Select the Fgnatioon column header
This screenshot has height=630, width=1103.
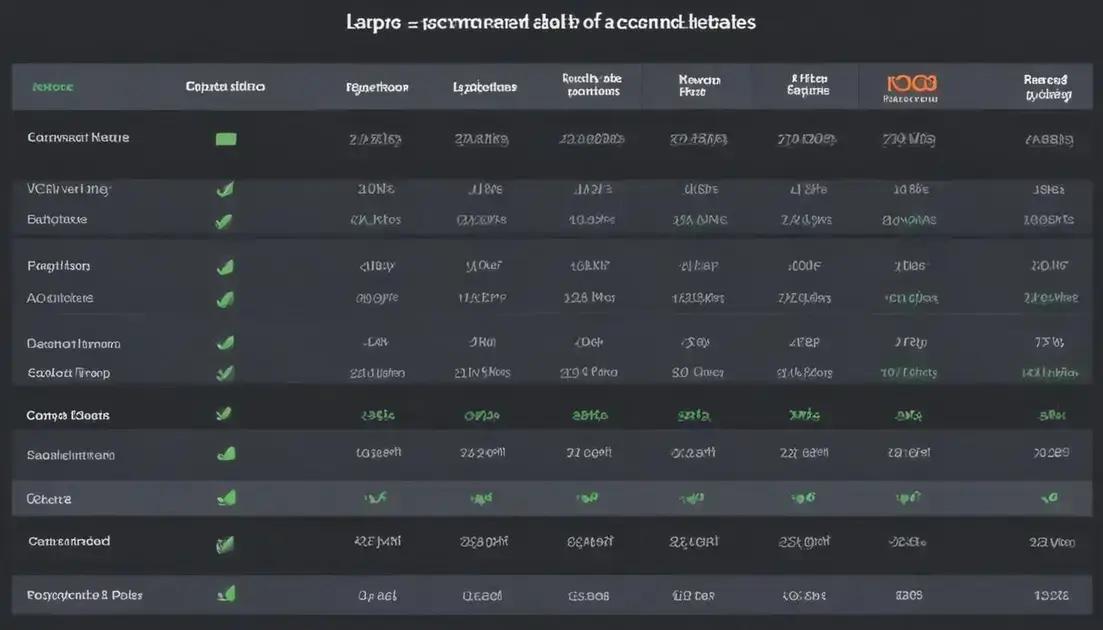coord(377,87)
